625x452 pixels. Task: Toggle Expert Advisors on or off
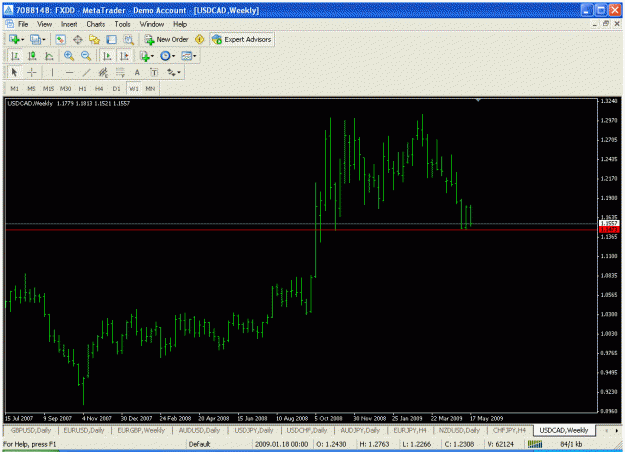tap(242, 39)
